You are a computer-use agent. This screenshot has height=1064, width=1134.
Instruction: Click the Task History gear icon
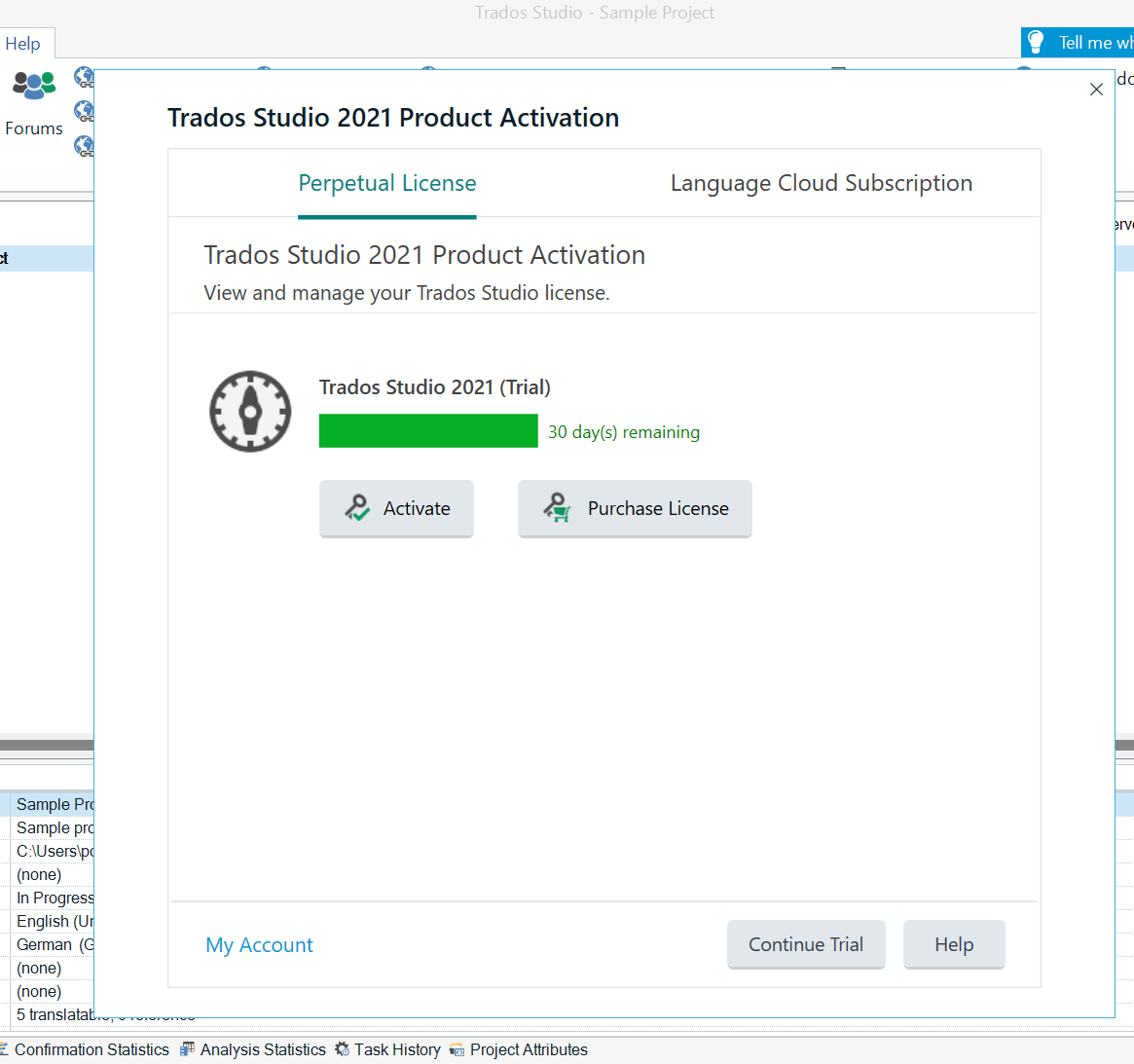pos(342,1048)
